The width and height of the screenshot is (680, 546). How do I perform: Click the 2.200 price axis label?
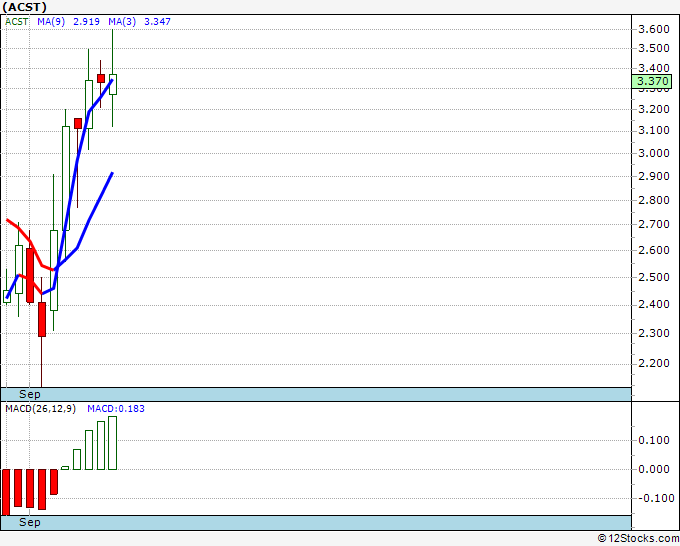tap(654, 363)
